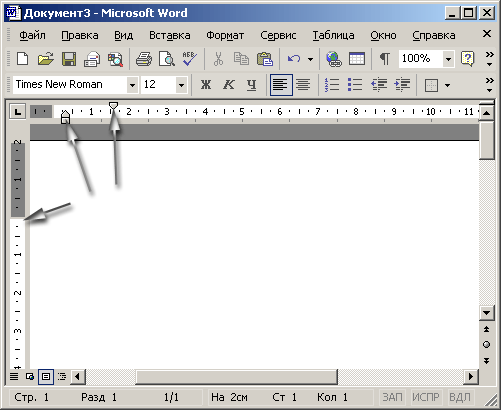Click the horizontal scrollbar thumb
The height and width of the screenshot is (410, 501).
click(237, 377)
